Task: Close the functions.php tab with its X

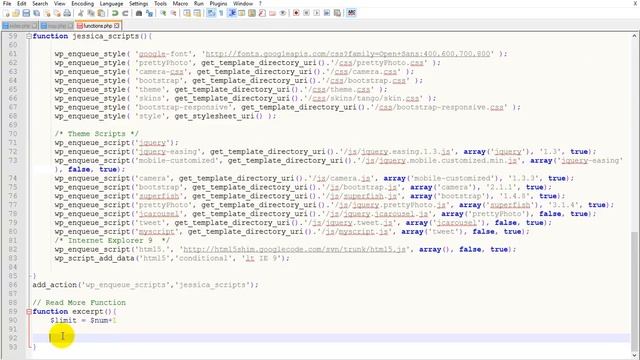Action: tap(117, 26)
